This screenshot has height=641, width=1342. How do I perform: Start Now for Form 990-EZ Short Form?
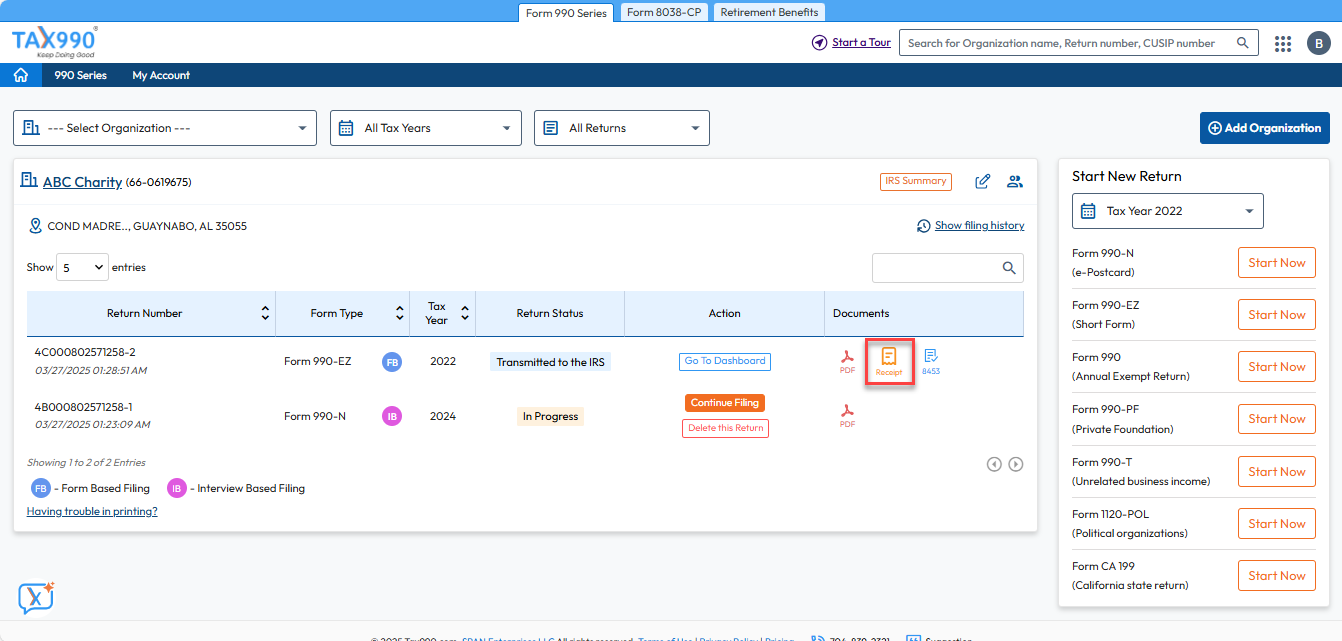[1277, 315]
